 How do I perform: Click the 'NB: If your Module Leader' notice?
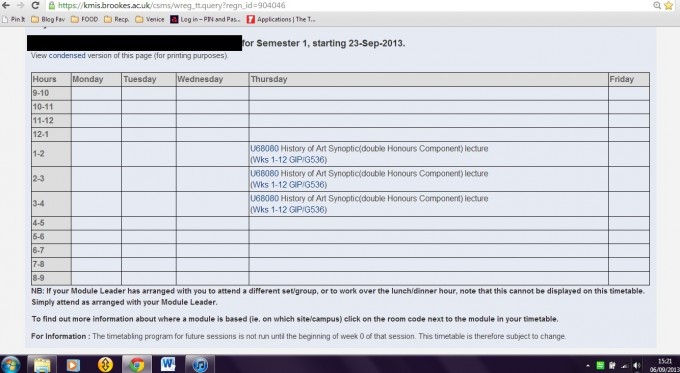[x=338, y=297]
